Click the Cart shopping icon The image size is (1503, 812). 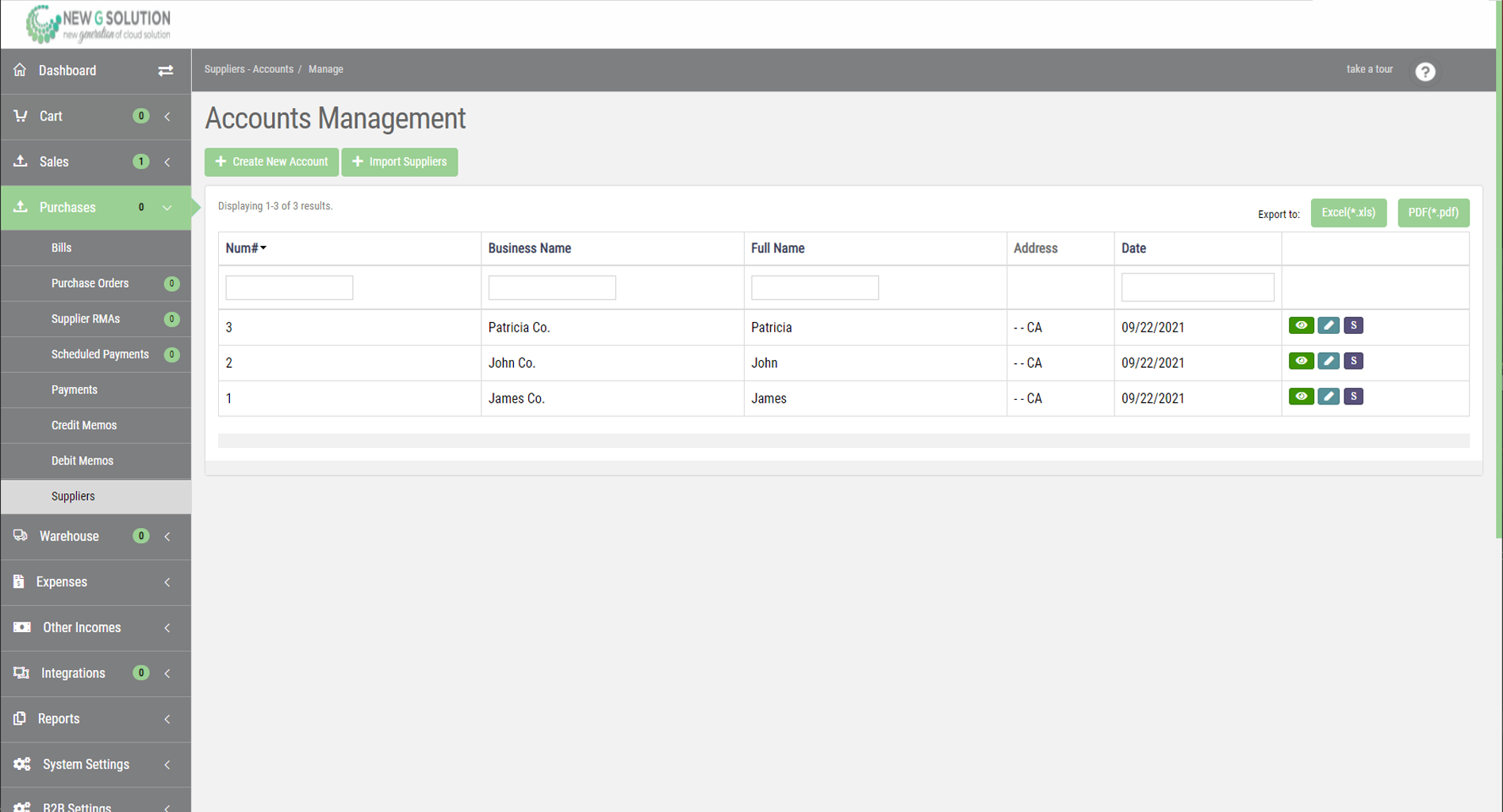(20, 116)
